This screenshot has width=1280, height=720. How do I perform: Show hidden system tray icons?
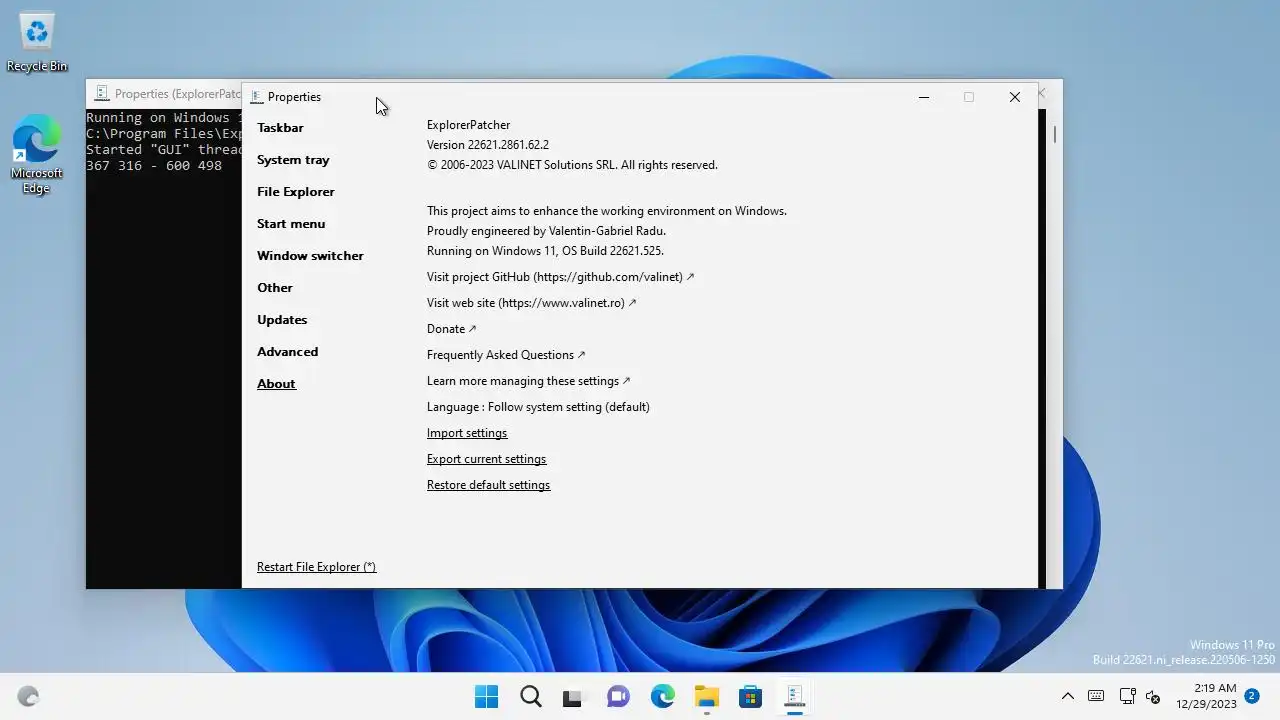coord(1067,696)
